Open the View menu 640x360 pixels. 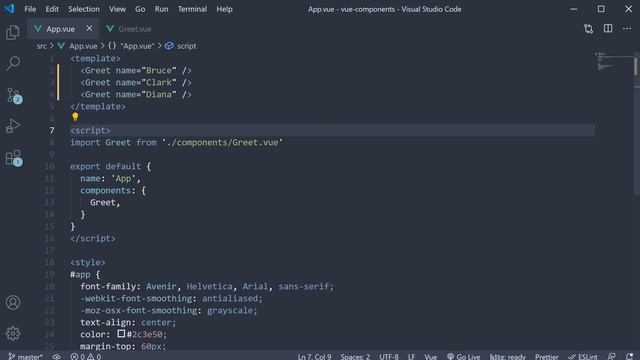(x=117, y=9)
